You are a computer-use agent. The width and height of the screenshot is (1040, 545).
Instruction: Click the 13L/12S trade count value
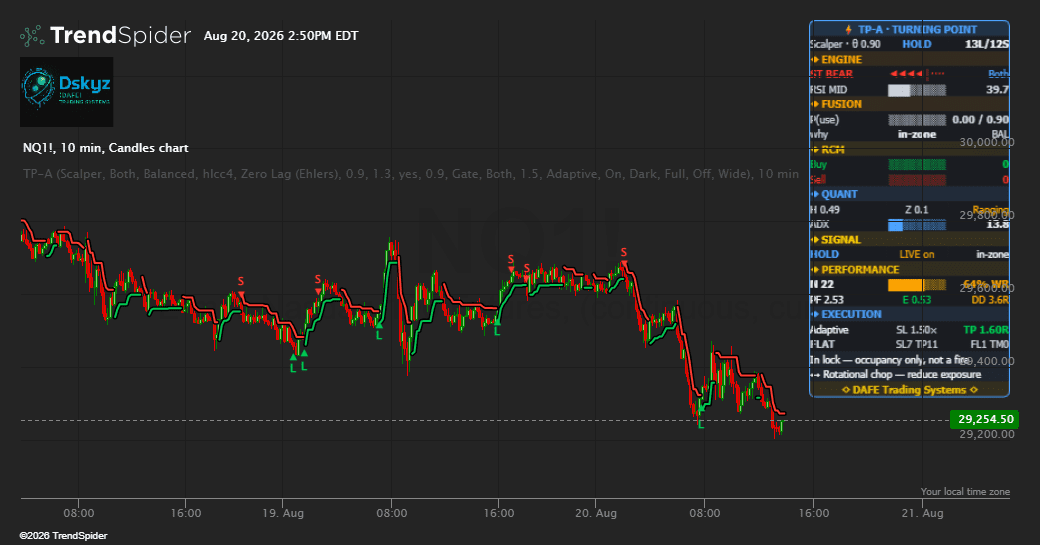tap(987, 44)
